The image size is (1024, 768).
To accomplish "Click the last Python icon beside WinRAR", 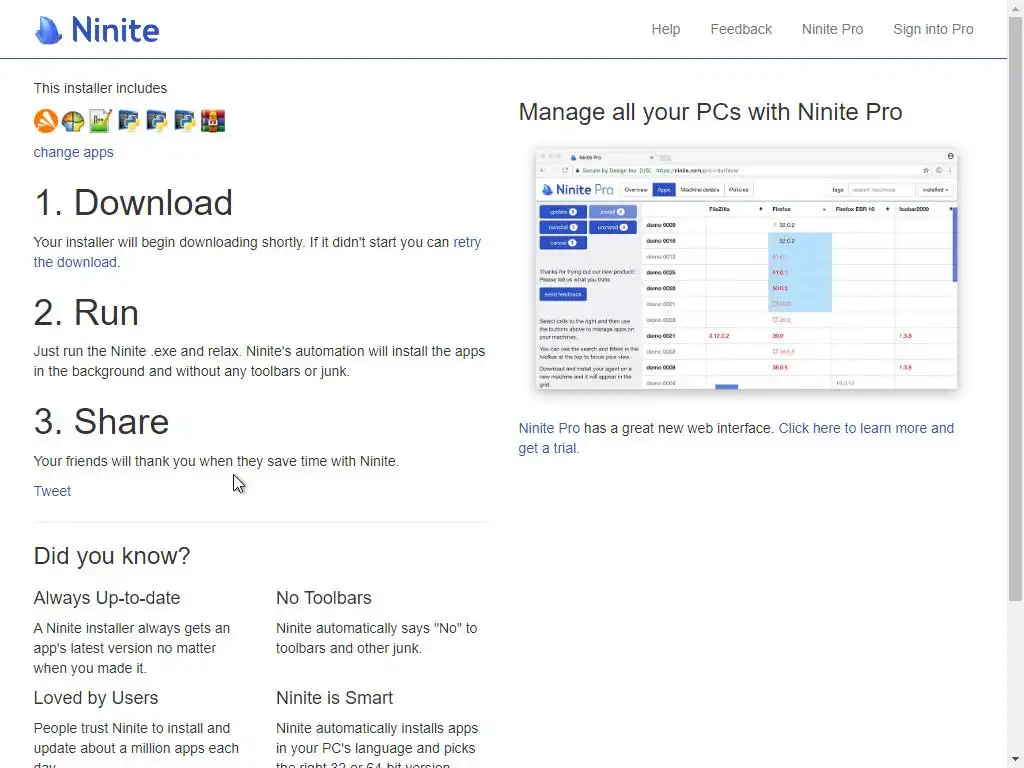I will pyautogui.click(x=185, y=121).
